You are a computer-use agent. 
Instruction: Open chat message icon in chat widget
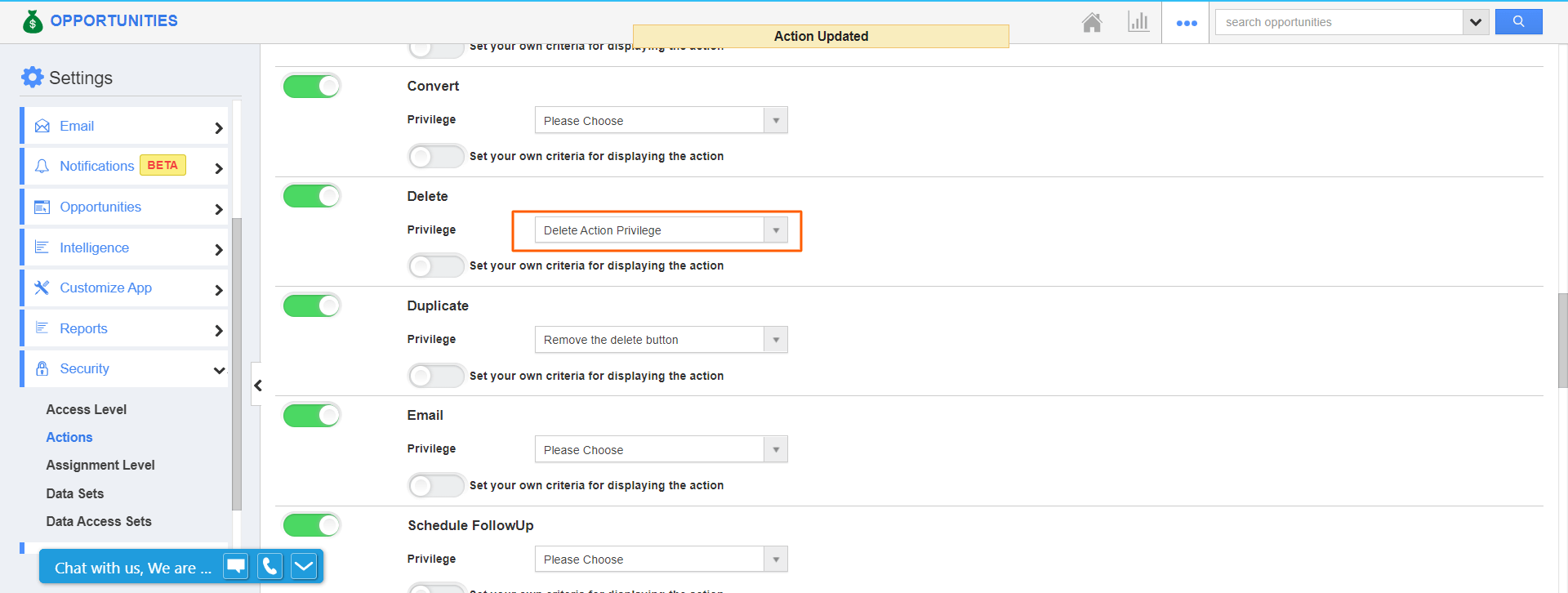coord(236,566)
